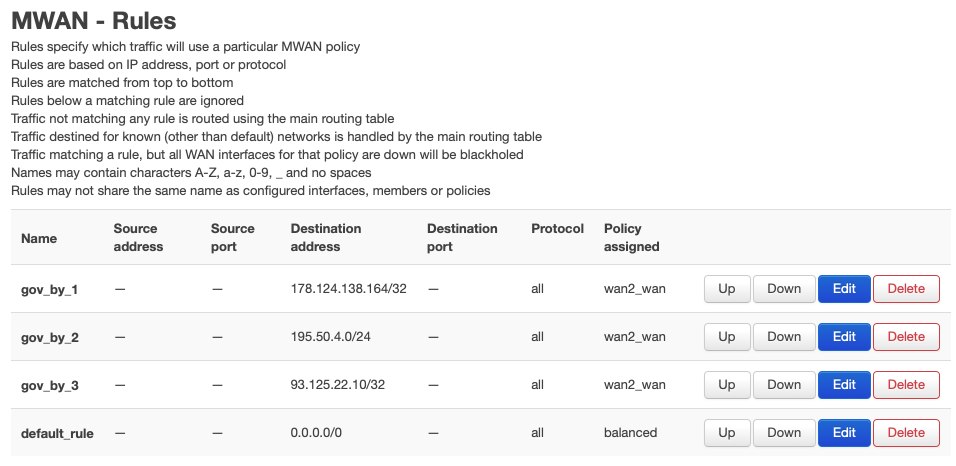This screenshot has width=956, height=466.
Task: Click the gov_by_2 rule name
Action: pos(49,337)
